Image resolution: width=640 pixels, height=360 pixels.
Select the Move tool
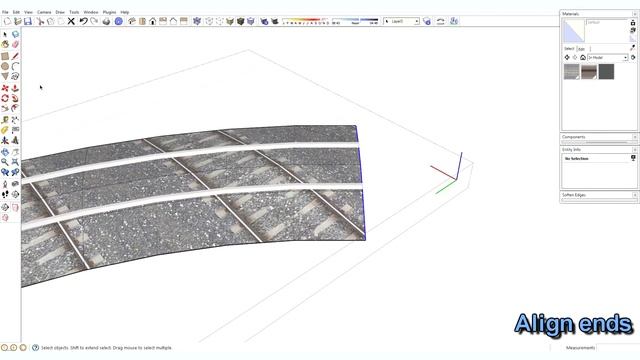pos(5,88)
